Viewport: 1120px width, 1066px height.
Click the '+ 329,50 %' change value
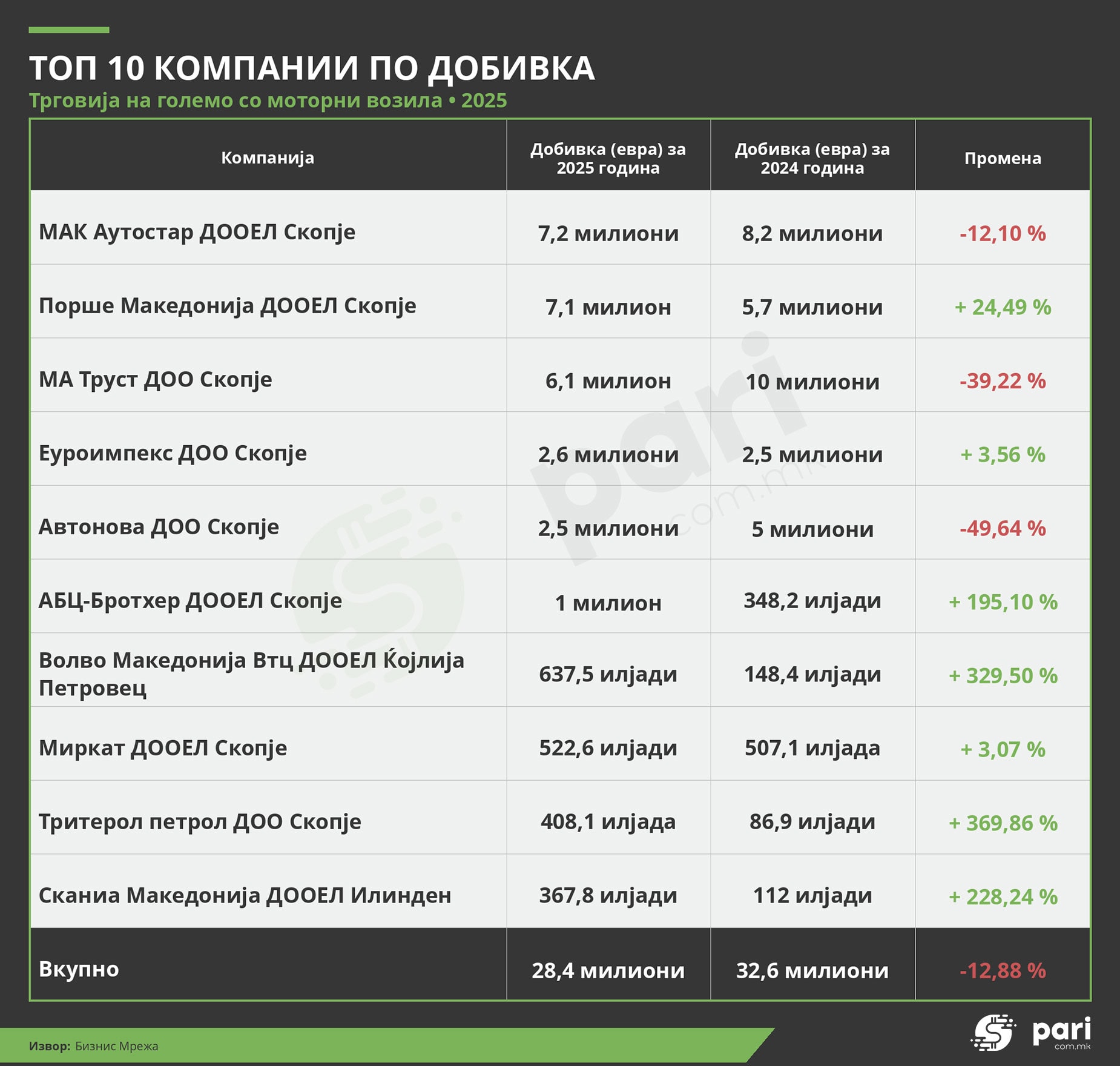point(1003,676)
